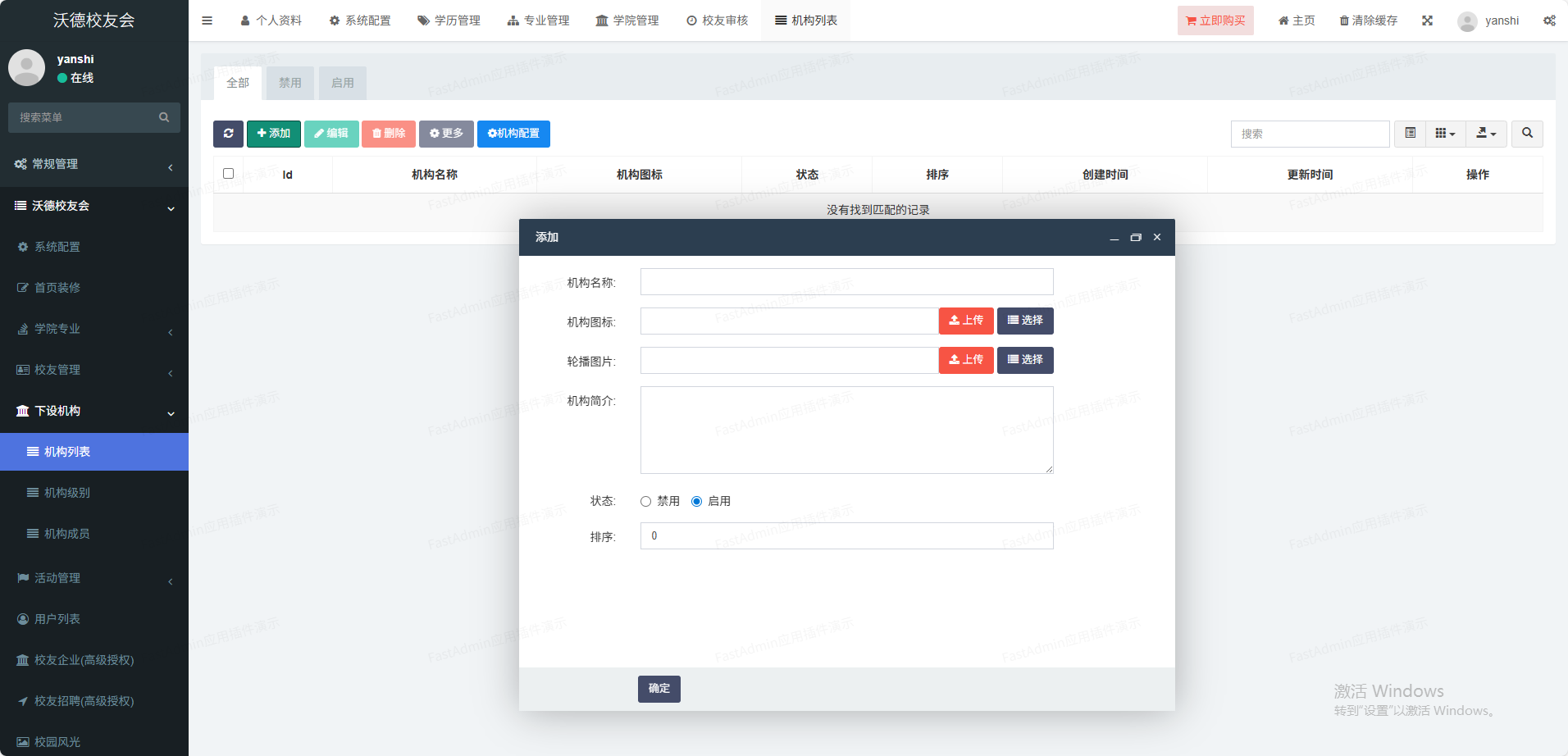
Task: Select the 禁用 status radio button
Action: (646, 501)
